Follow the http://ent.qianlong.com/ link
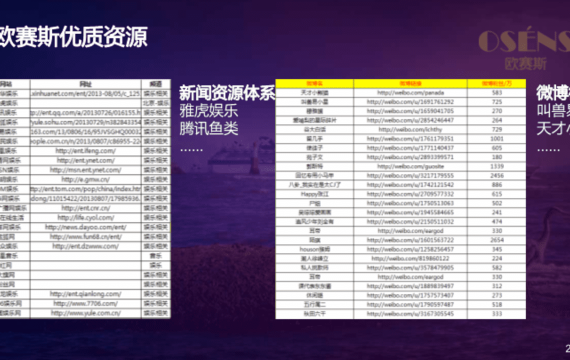The height and width of the screenshot is (360, 570). tap(86, 294)
